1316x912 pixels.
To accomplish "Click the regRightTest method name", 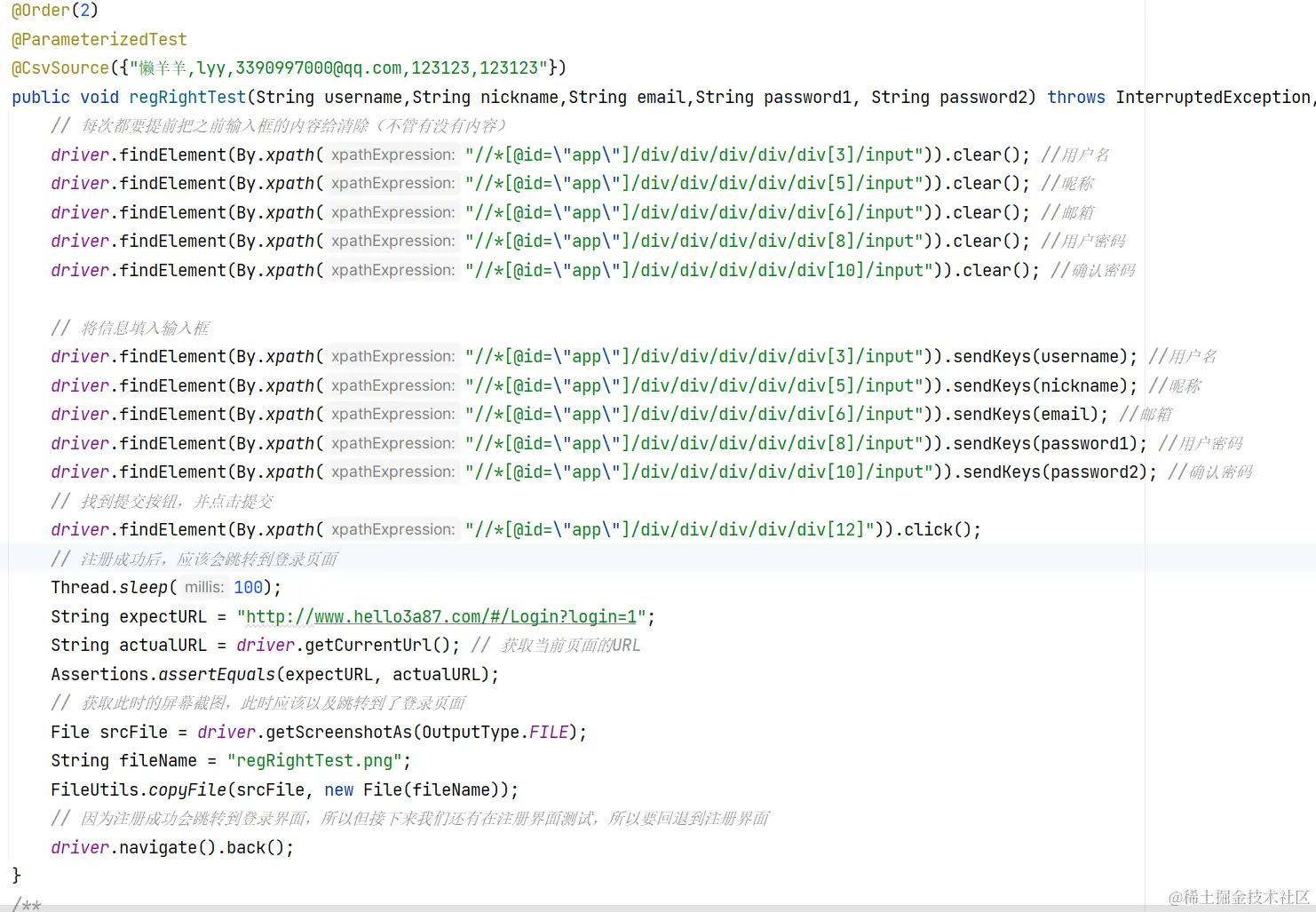I will point(186,97).
